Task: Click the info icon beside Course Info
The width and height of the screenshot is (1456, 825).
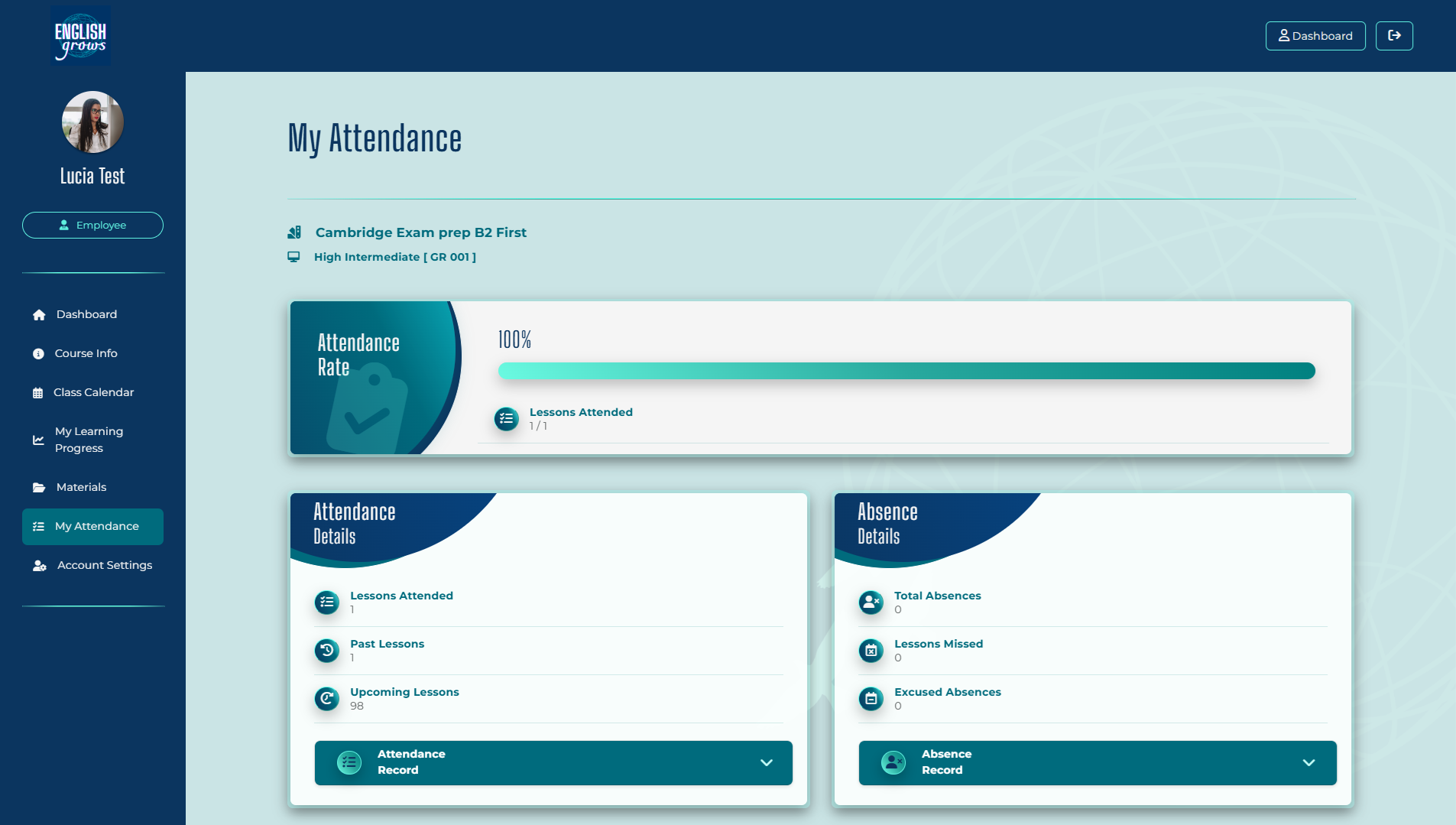Action: click(x=38, y=354)
